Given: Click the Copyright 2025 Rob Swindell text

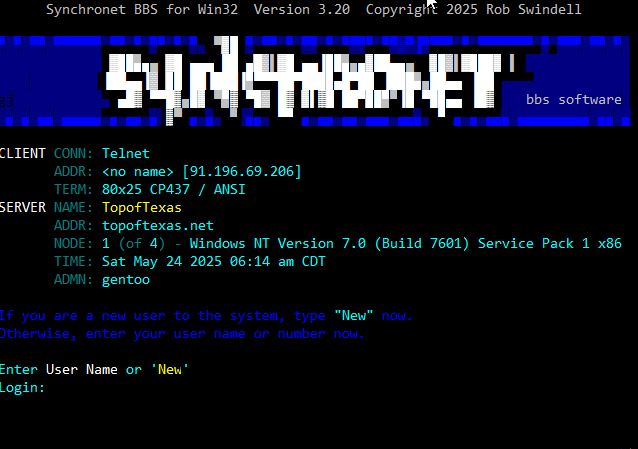Looking at the screenshot, I should pos(474,9).
